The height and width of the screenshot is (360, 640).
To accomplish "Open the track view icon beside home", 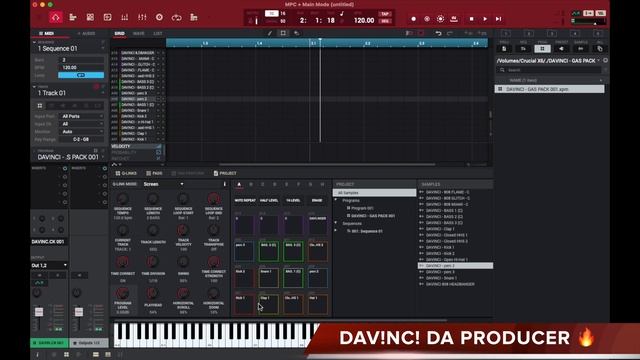I will click(x=73, y=18).
